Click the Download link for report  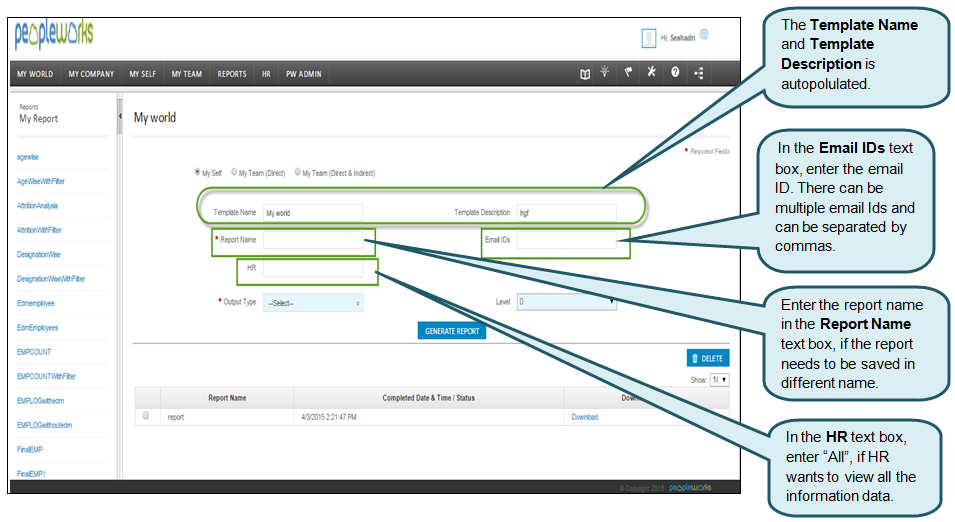[x=584, y=417]
